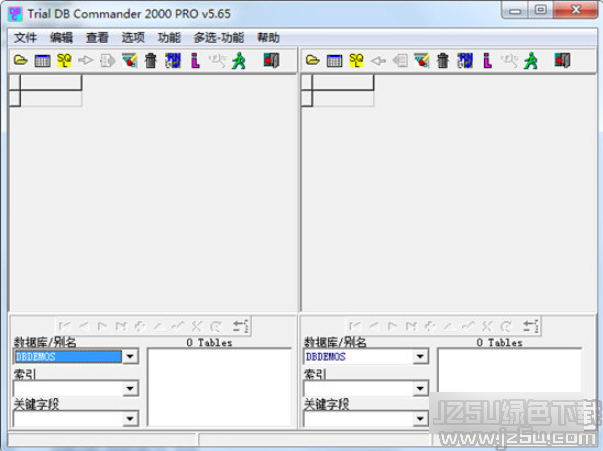Open SQL query tool in right pane

(356, 61)
